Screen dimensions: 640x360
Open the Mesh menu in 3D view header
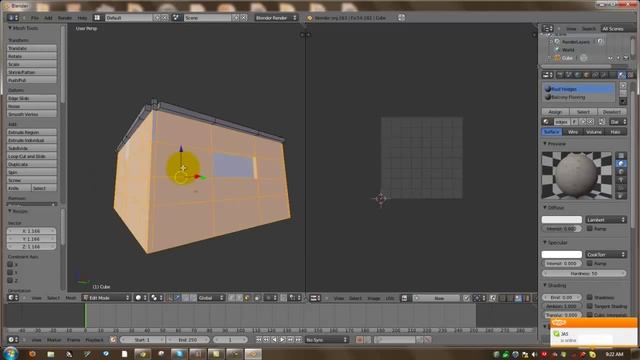click(71, 298)
